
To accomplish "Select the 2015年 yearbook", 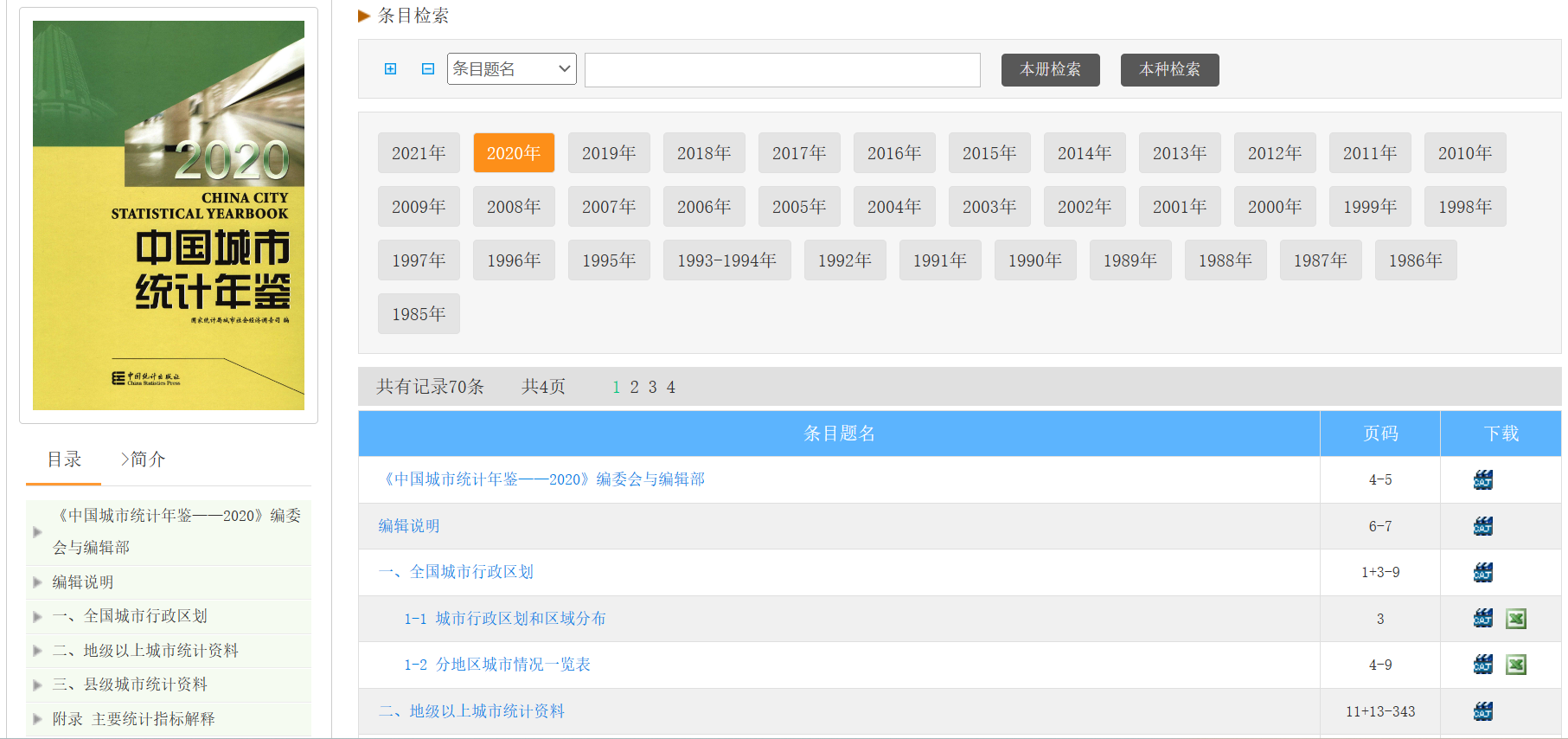I will (x=989, y=153).
